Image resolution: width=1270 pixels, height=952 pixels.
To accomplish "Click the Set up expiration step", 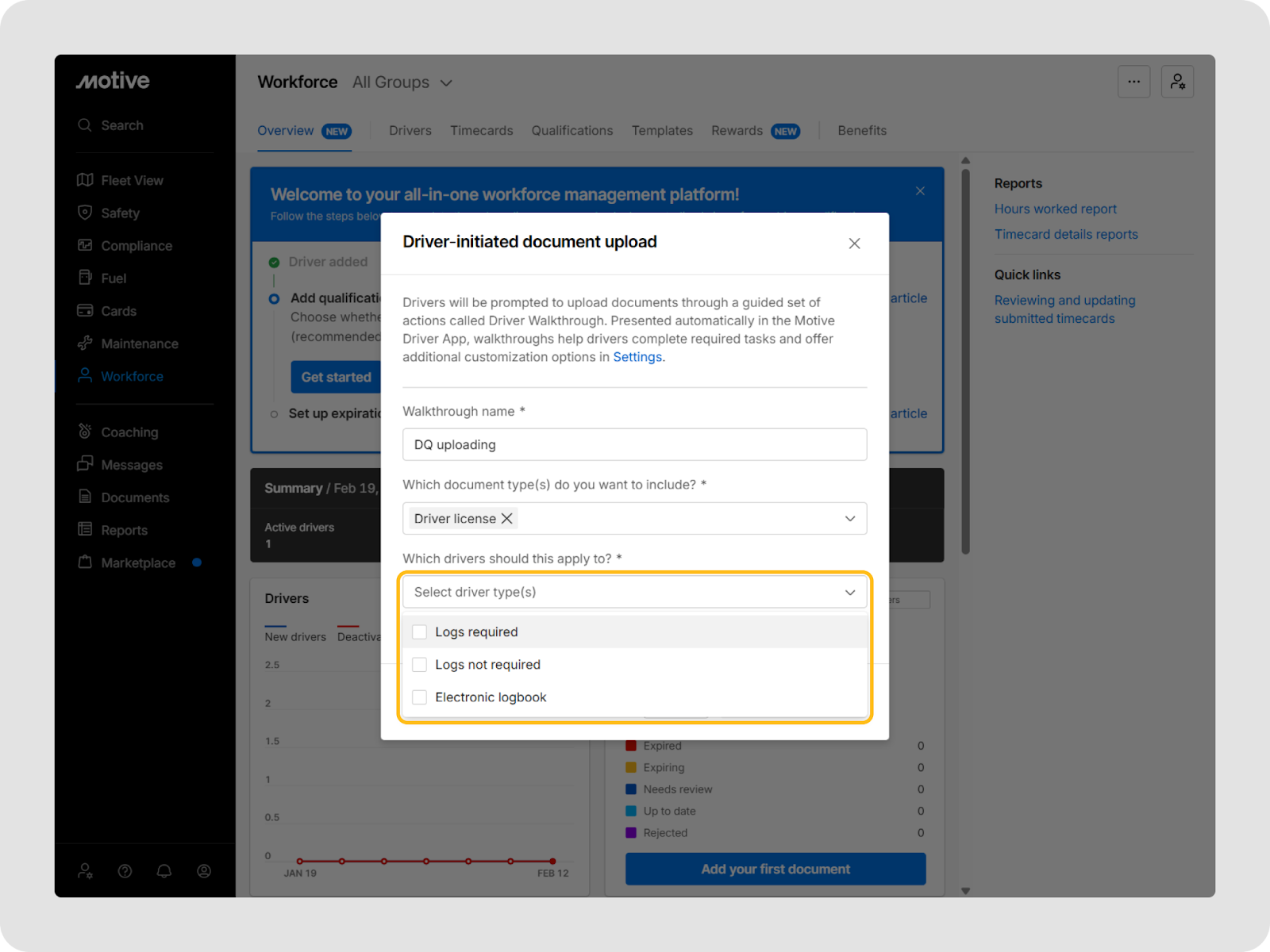I will point(335,413).
